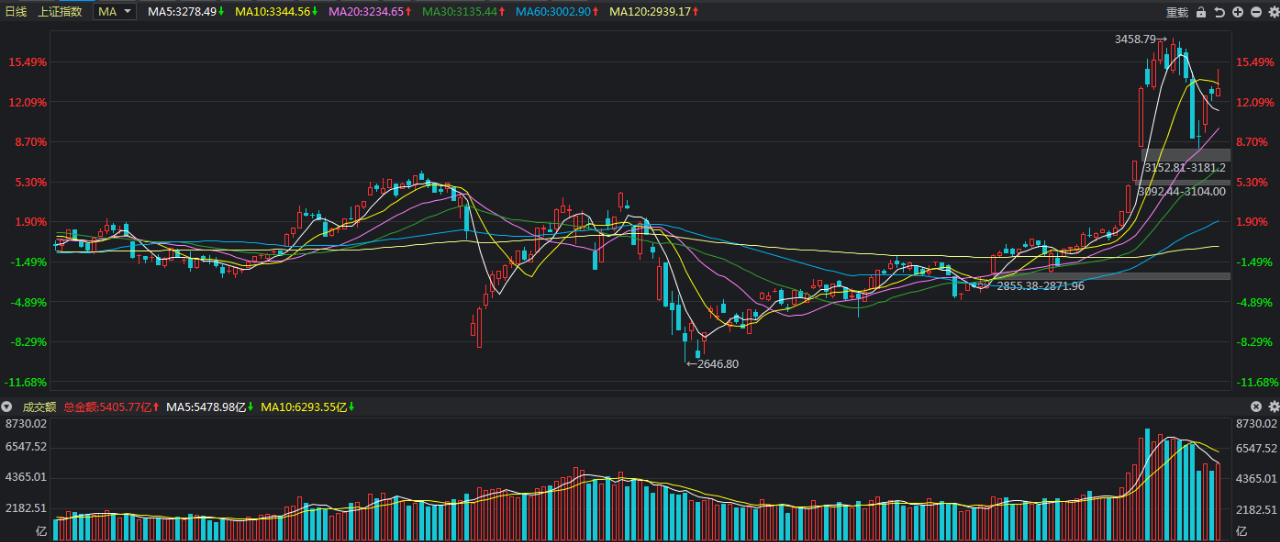Click the MA60:3002.90 value

click(x=556, y=11)
